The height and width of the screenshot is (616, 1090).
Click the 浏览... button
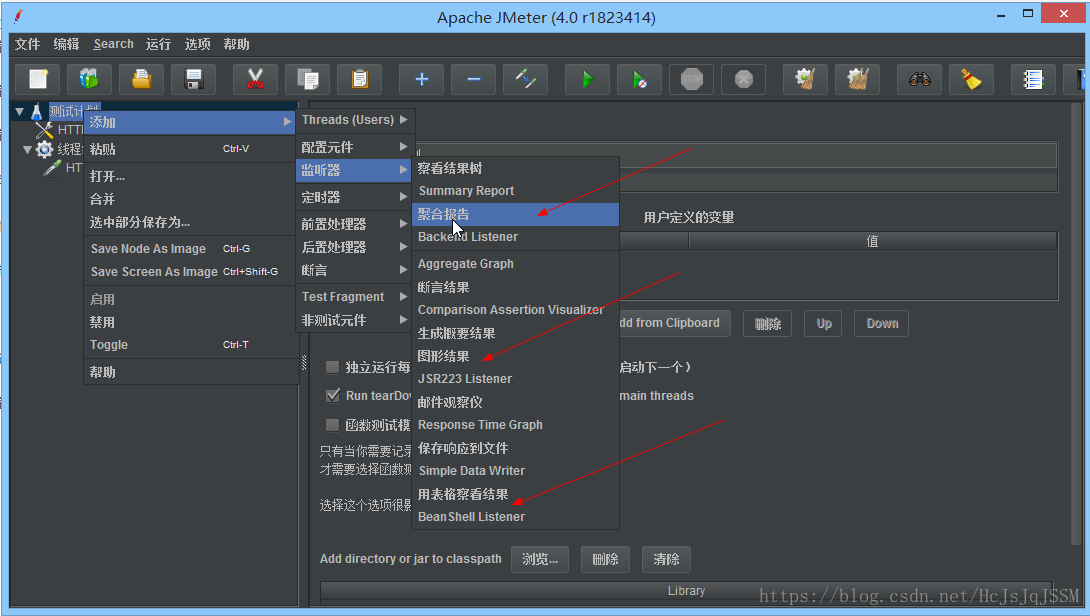pos(540,559)
